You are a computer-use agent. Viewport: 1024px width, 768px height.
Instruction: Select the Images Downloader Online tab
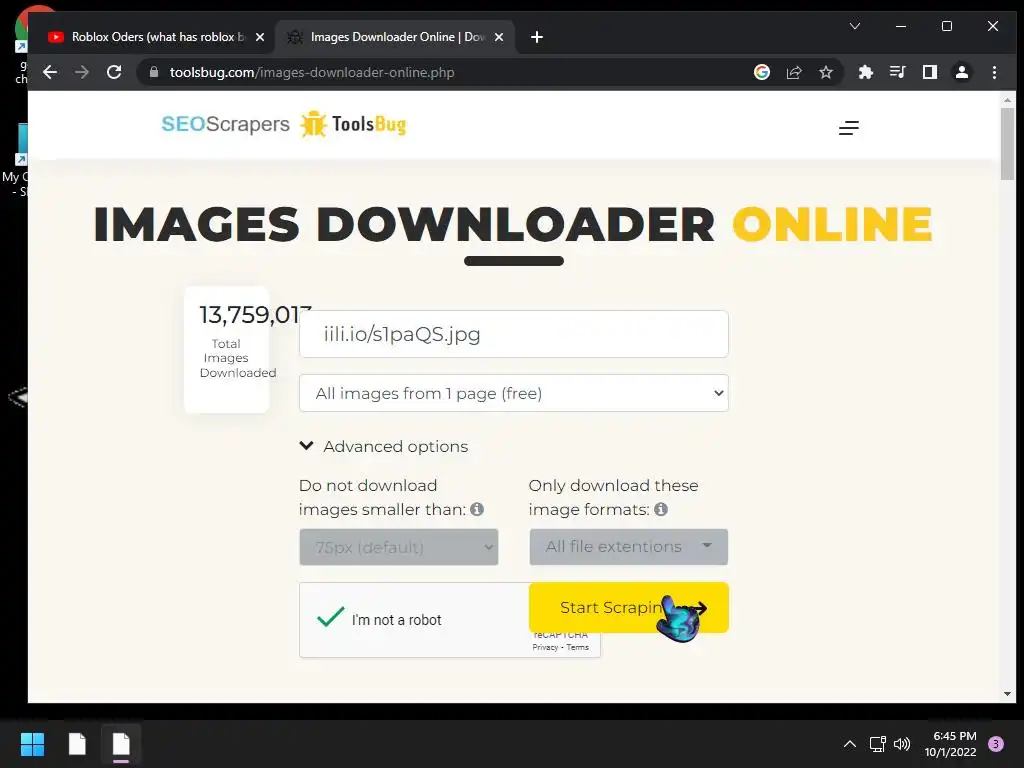click(x=395, y=37)
